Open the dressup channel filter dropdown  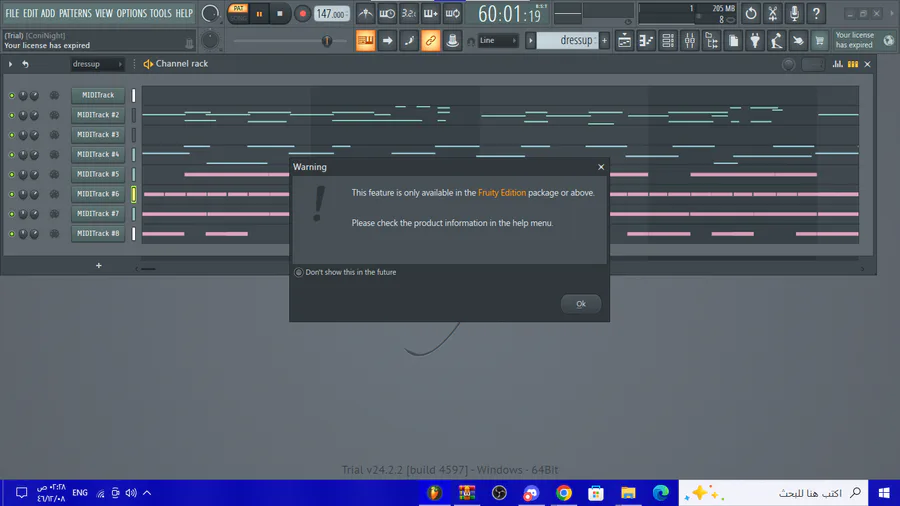(96, 64)
